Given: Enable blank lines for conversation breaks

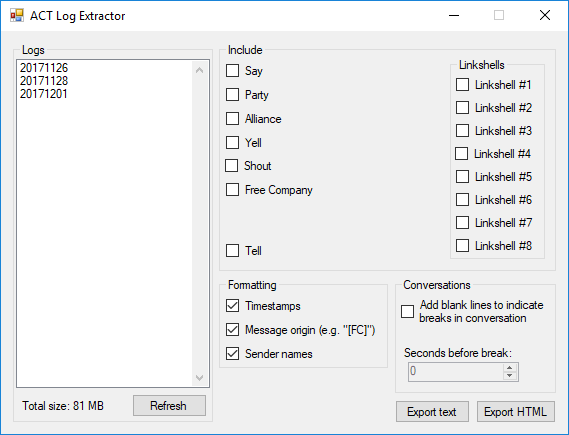Looking at the screenshot, I should [407, 311].
